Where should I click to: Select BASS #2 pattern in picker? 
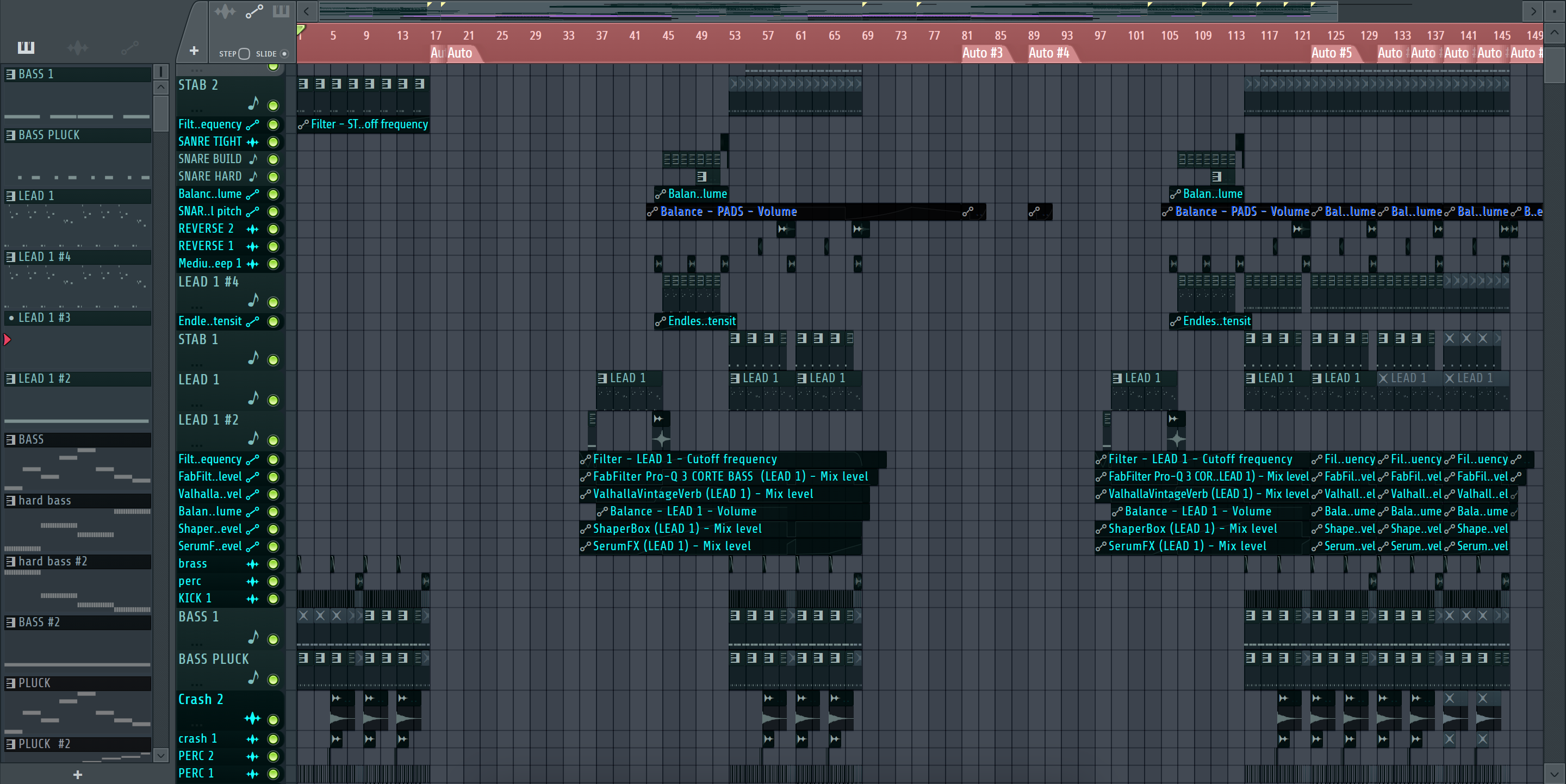coord(78,623)
